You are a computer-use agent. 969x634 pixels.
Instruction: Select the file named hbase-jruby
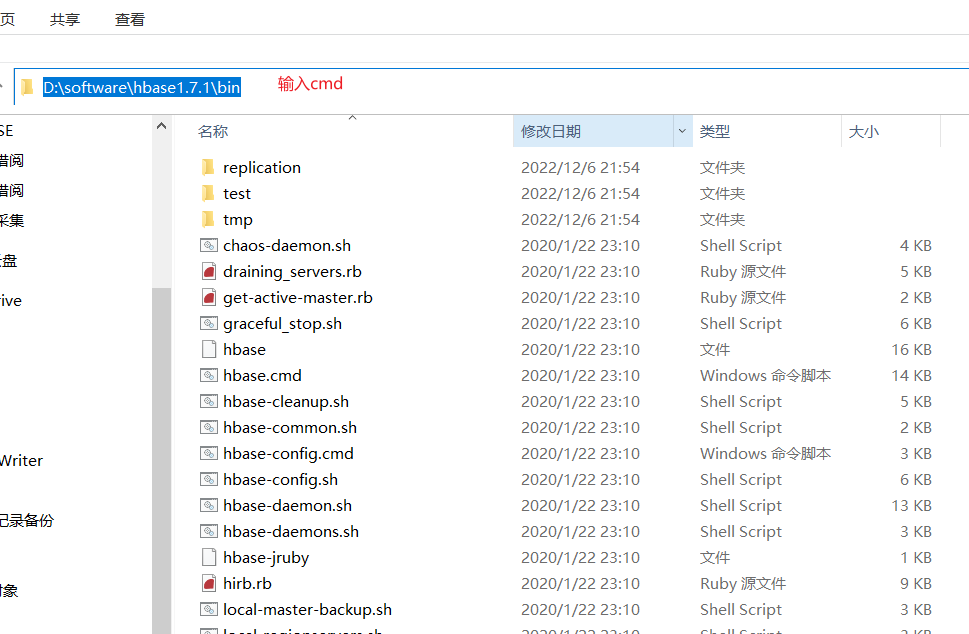266,558
